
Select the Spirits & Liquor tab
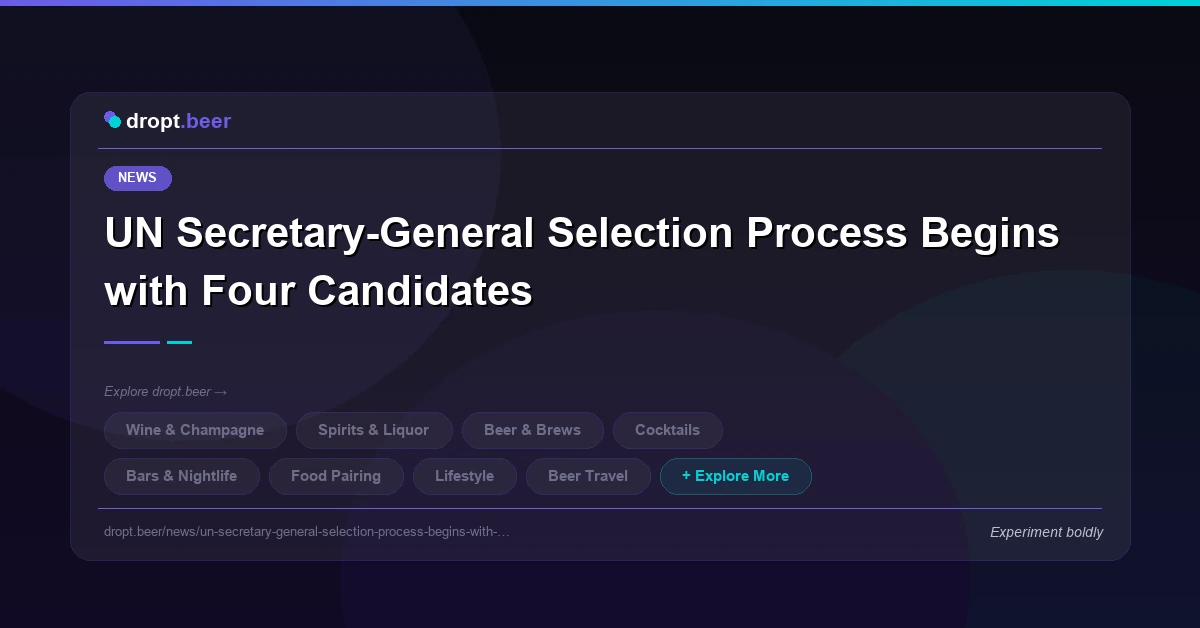374,430
